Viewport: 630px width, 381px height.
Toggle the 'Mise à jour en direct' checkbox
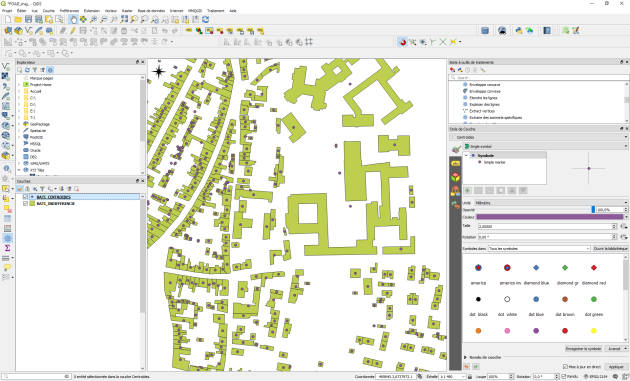click(x=565, y=367)
